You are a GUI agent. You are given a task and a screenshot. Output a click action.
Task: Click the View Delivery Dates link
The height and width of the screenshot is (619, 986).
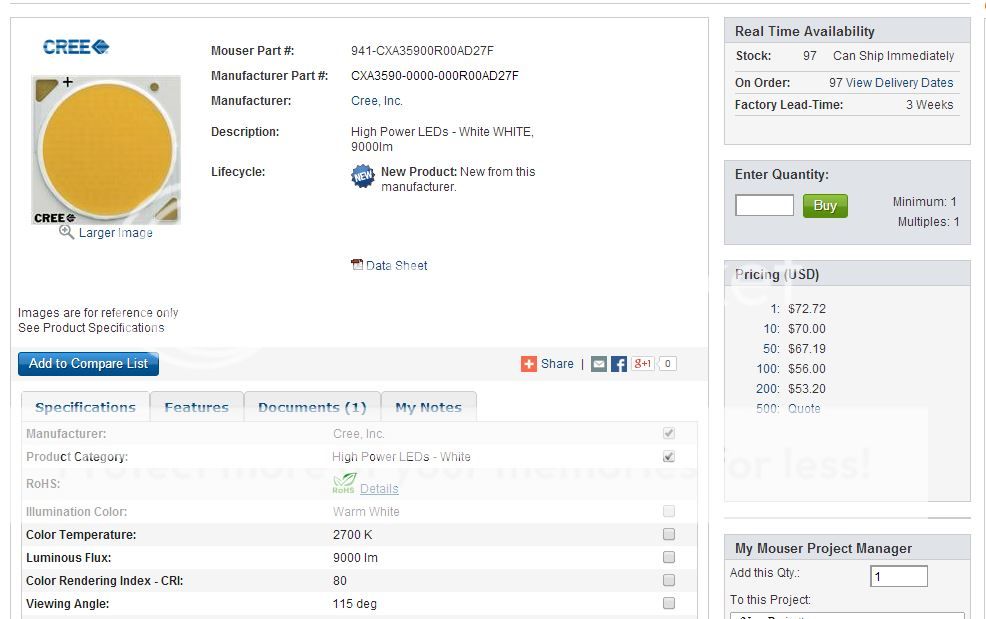coord(899,82)
